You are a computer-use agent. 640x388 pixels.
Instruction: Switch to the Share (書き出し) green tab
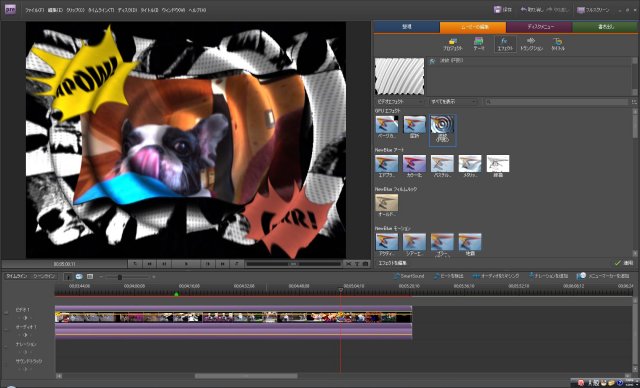click(605, 27)
